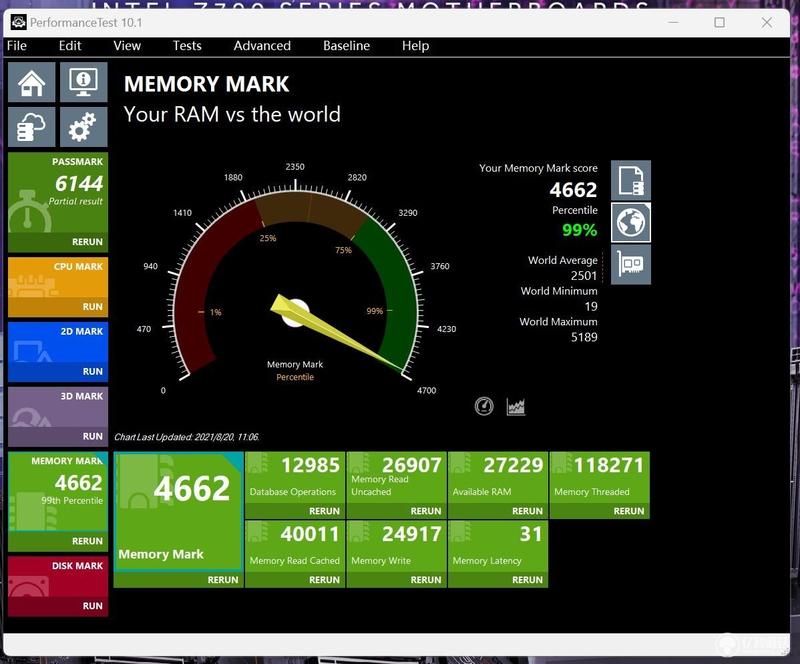Open the Baseline menu

coord(346,46)
